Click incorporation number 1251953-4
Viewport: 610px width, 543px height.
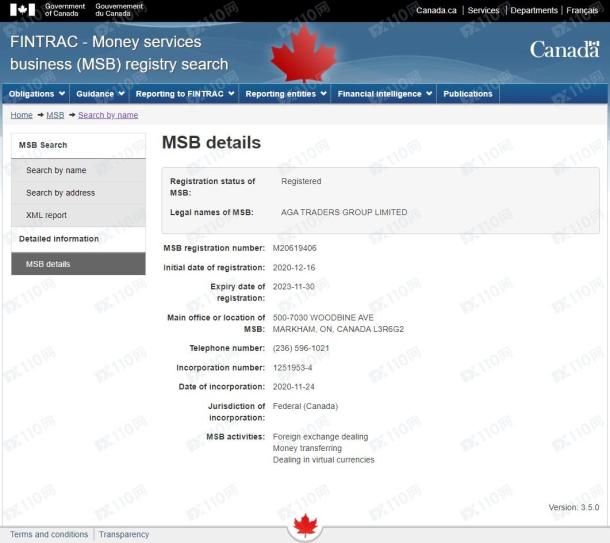pyautogui.click(x=292, y=368)
